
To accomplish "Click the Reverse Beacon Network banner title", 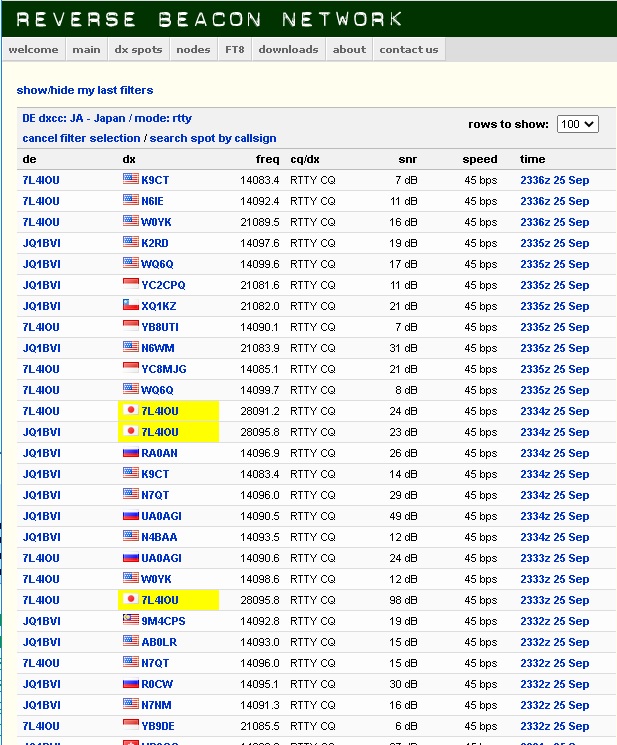I will coord(209,19).
